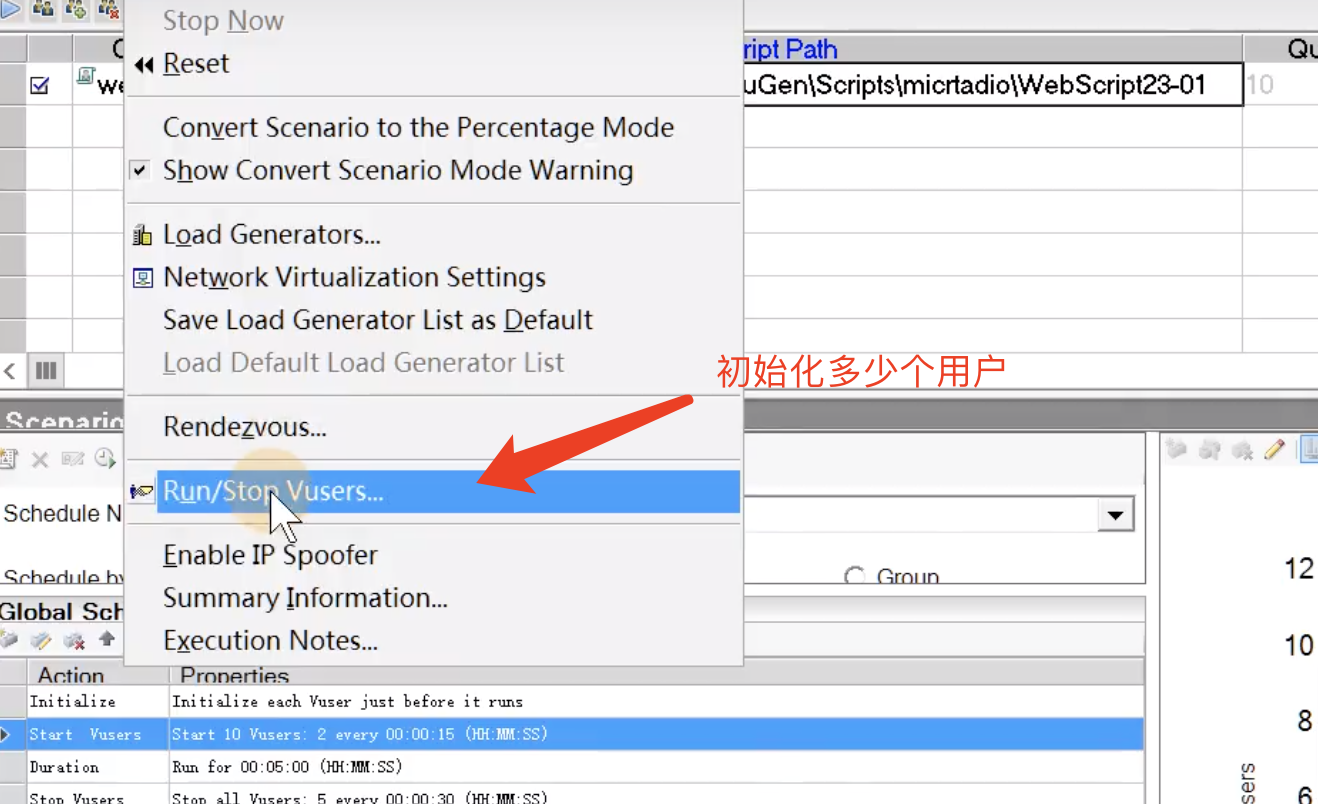
Task: Click 'Run for 00:05:00' properties cell
Action: click(285, 767)
